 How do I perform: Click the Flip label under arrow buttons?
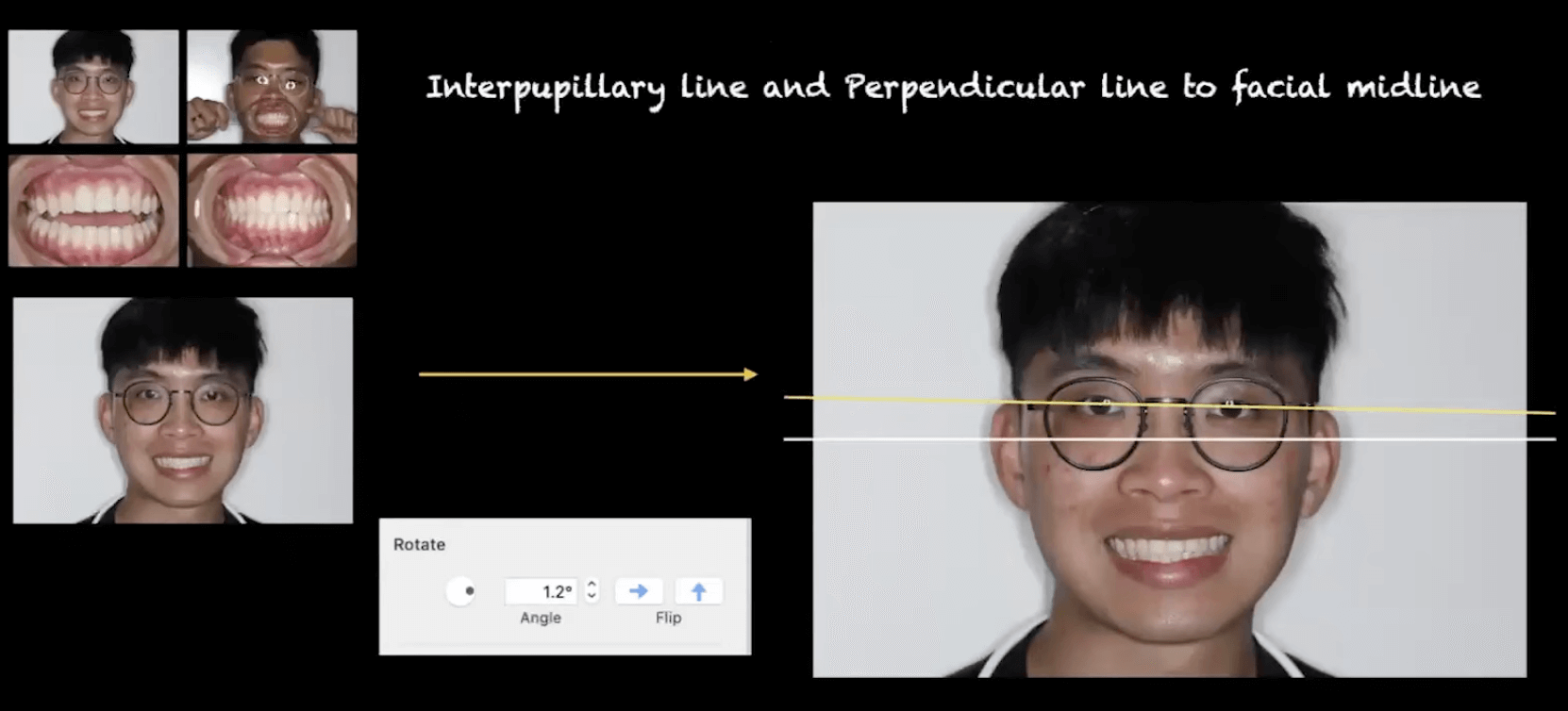tap(668, 618)
